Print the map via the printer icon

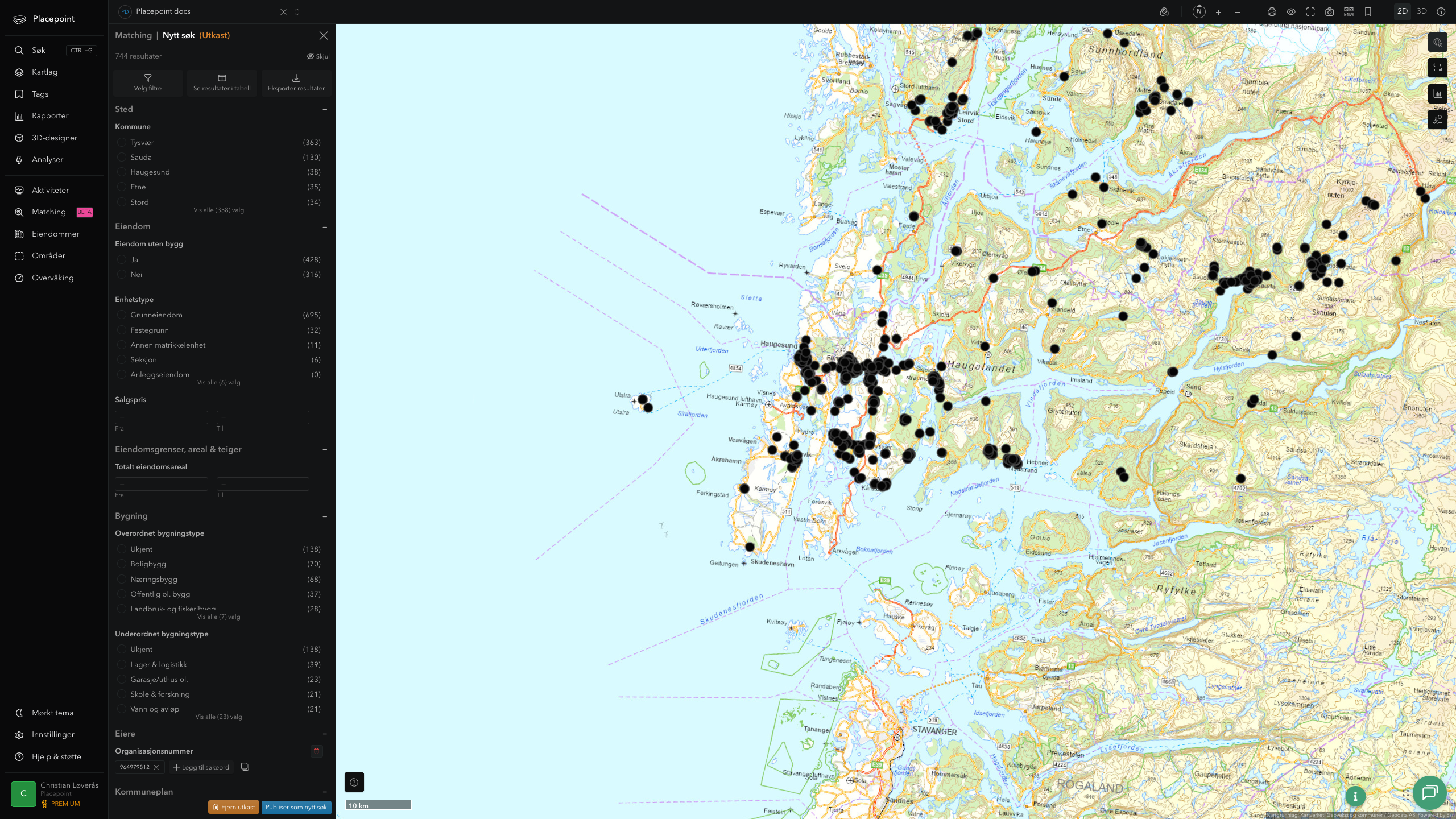pos(1272,12)
